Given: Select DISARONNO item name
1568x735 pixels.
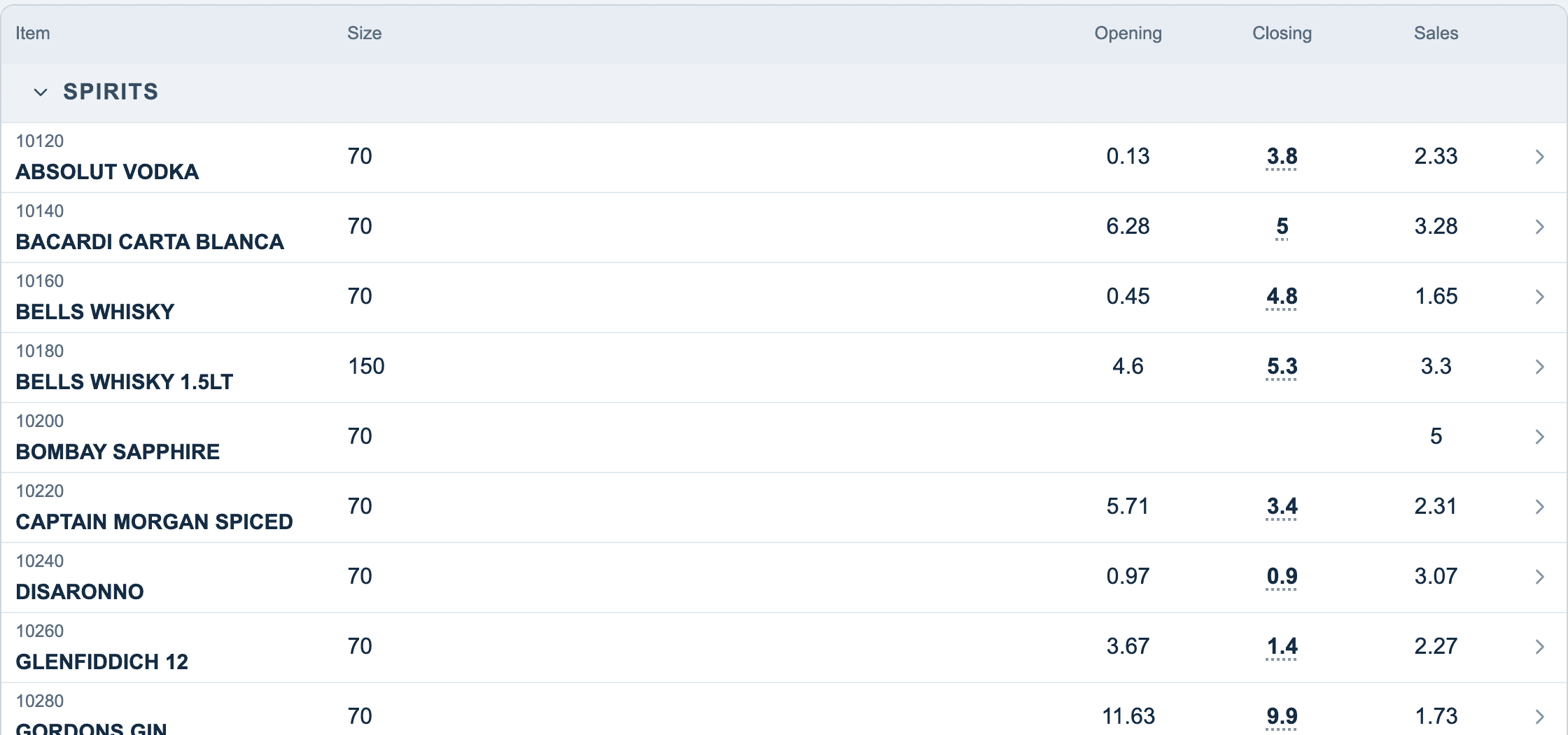Looking at the screenshot, I should (80, 591).
